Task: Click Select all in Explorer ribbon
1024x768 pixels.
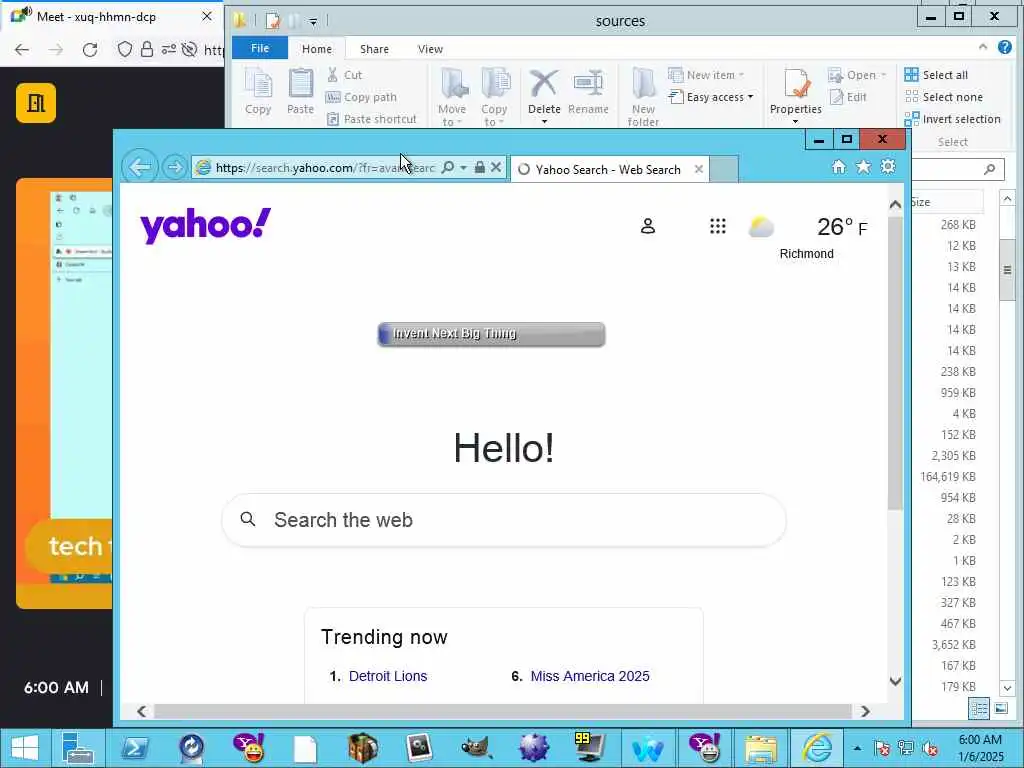Action: (x=936, y=75)
